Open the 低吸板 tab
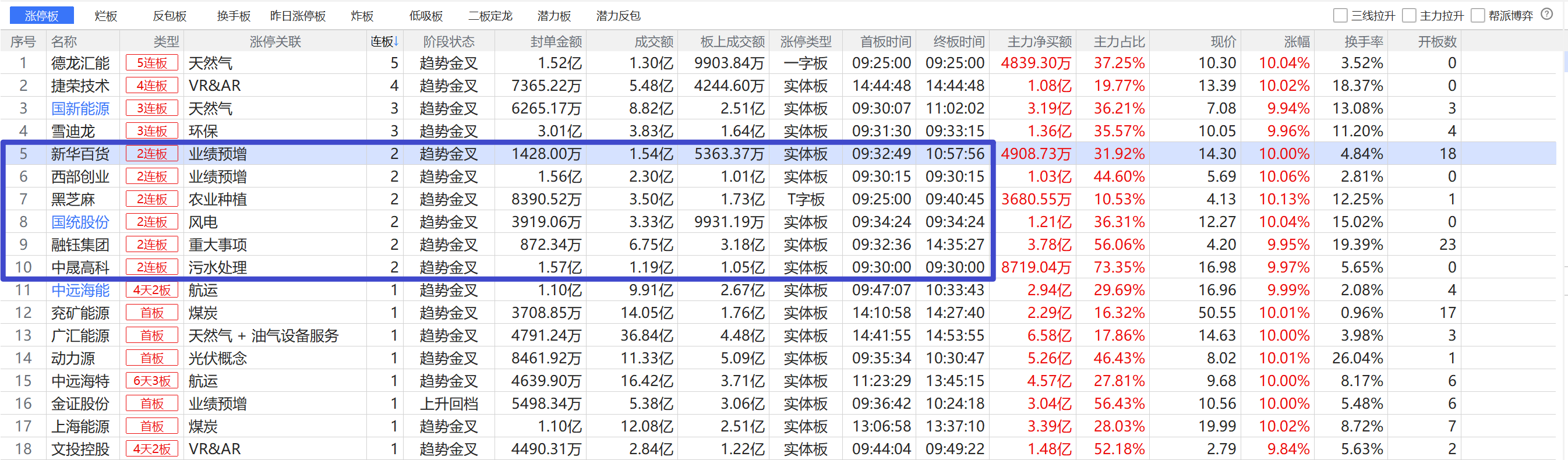Image resolution: width=1568 pixels, height=460 pixels. point(426,16)
